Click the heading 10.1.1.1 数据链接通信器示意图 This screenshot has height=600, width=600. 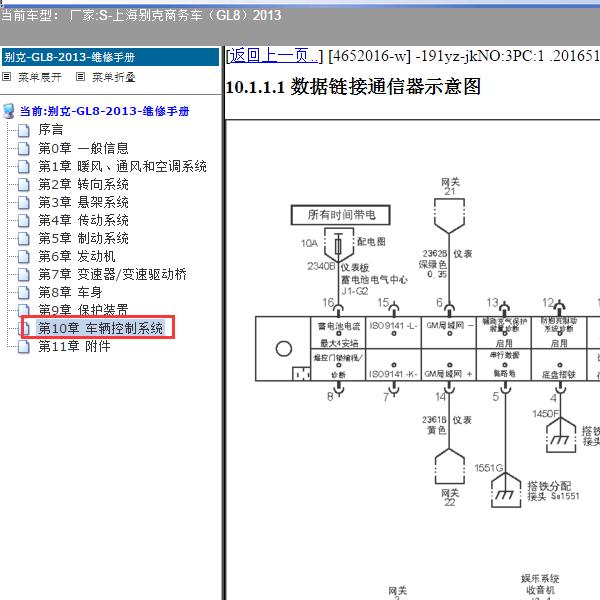[353, 86]
